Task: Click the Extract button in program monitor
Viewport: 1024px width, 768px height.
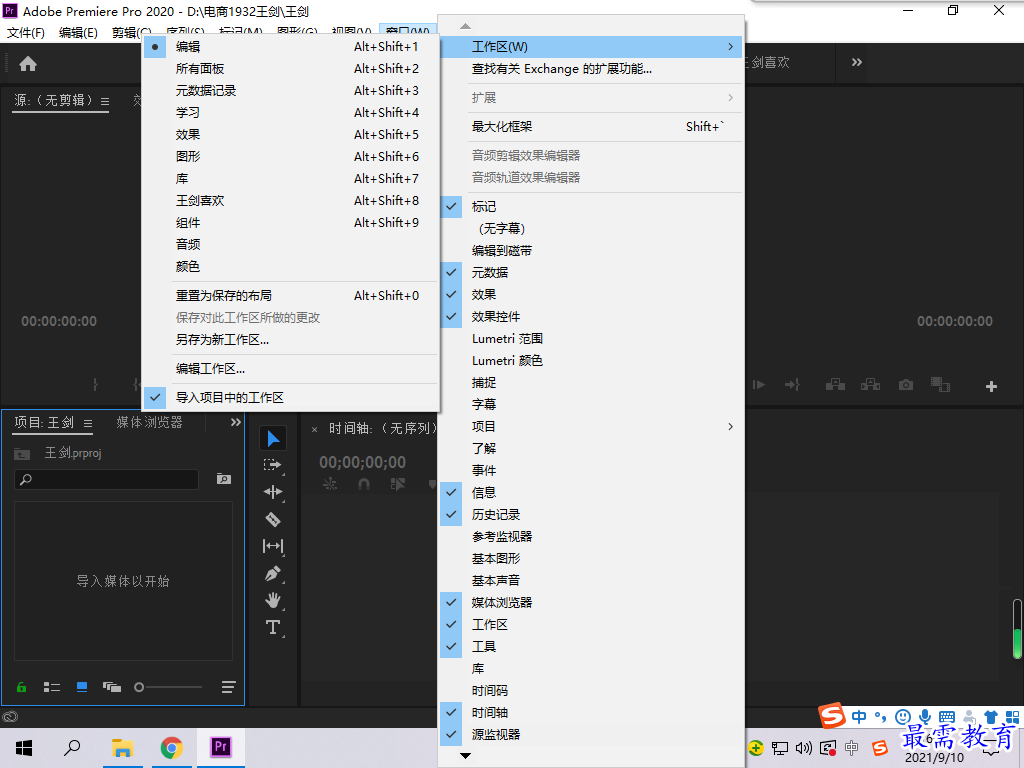Action: coord(870,385)
